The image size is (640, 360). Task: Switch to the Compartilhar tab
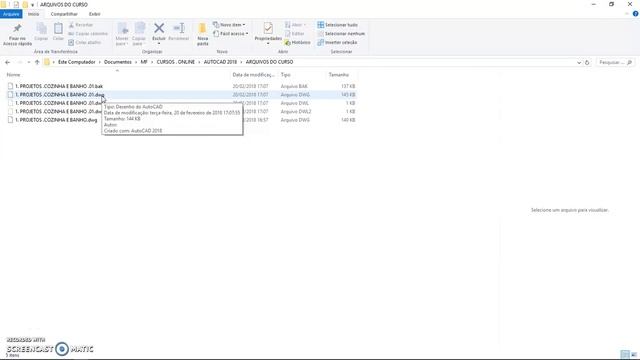tap(64, 14)
